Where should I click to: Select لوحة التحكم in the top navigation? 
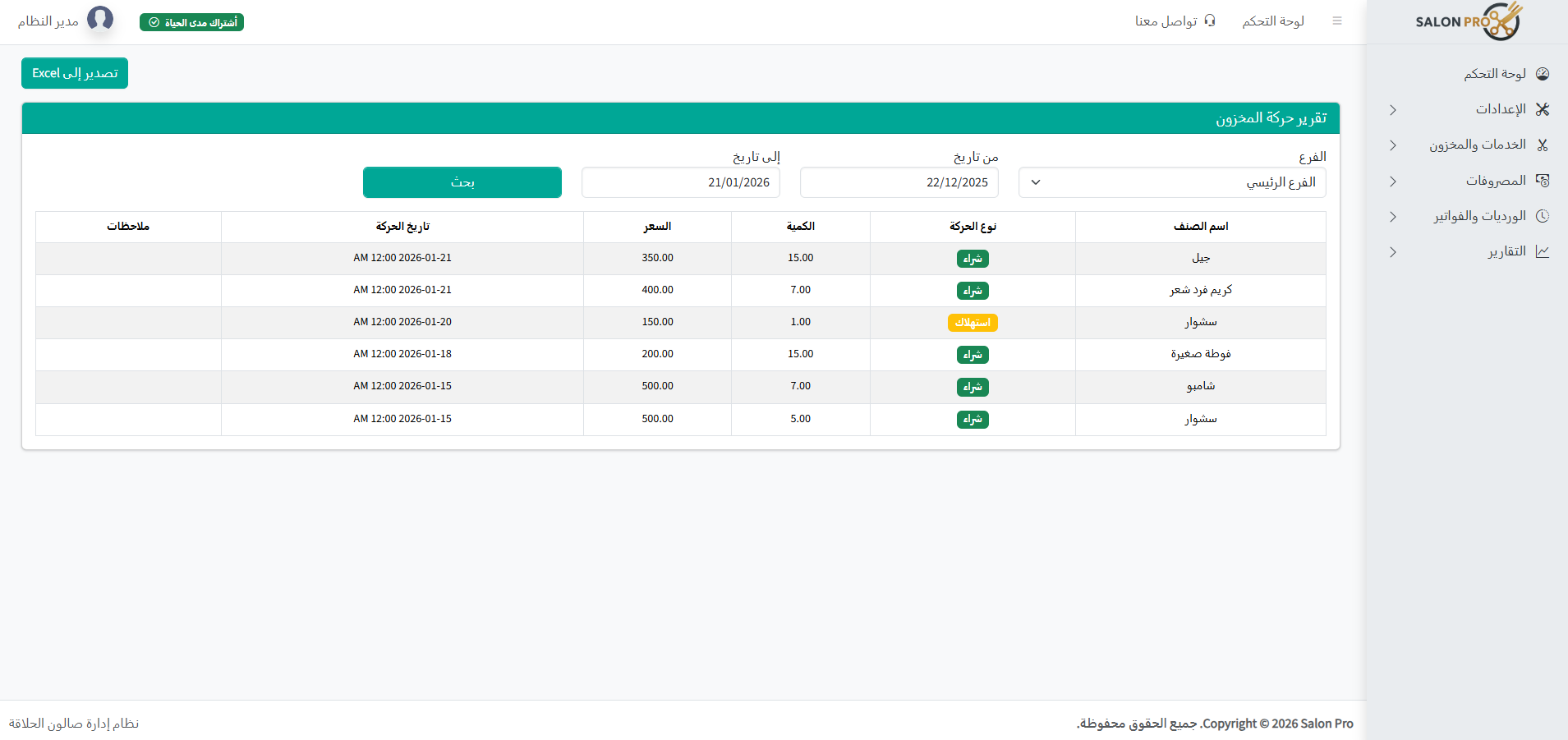pos(1272,21)
